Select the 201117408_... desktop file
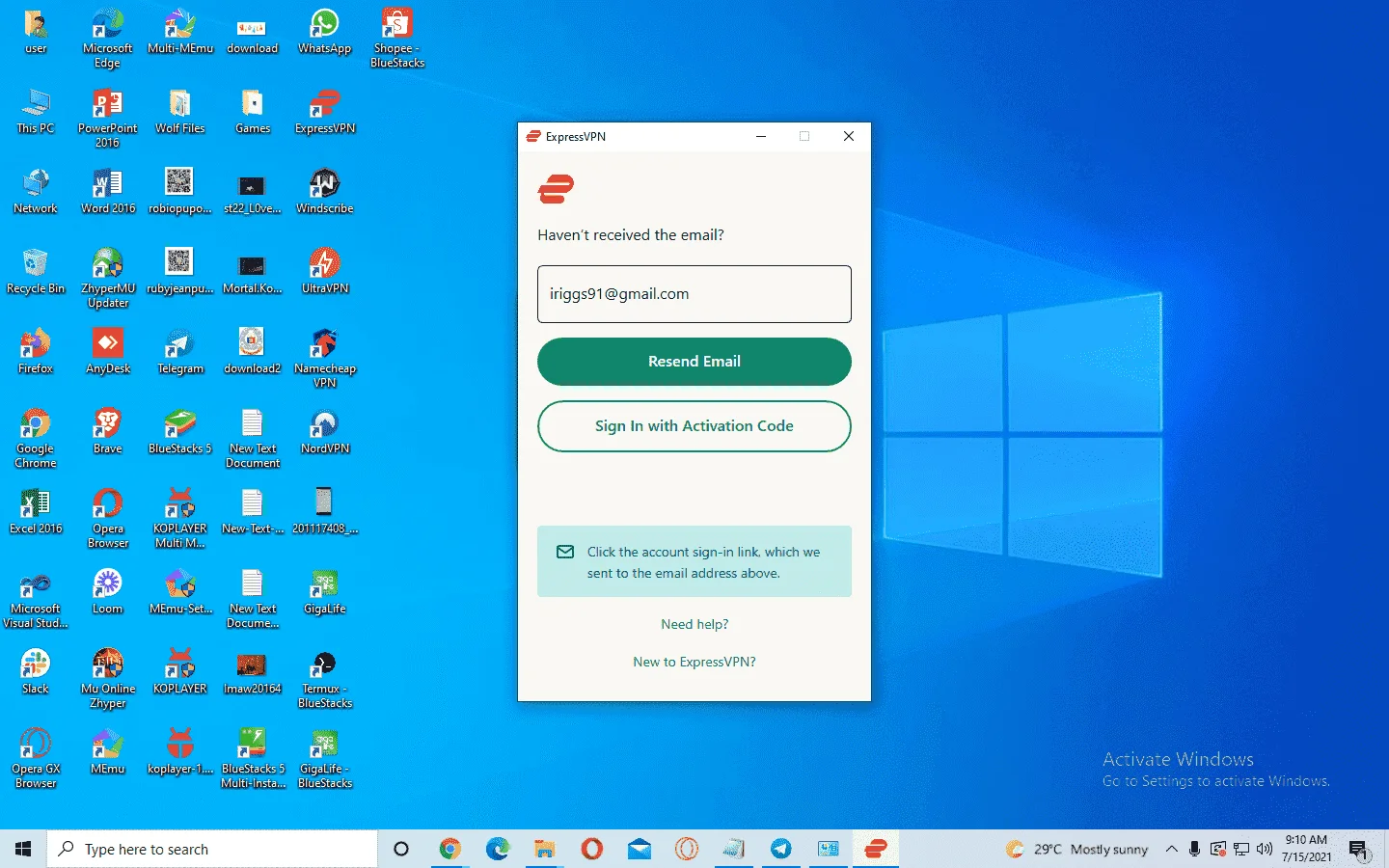The image size is (1389, 868). point(325,511)
